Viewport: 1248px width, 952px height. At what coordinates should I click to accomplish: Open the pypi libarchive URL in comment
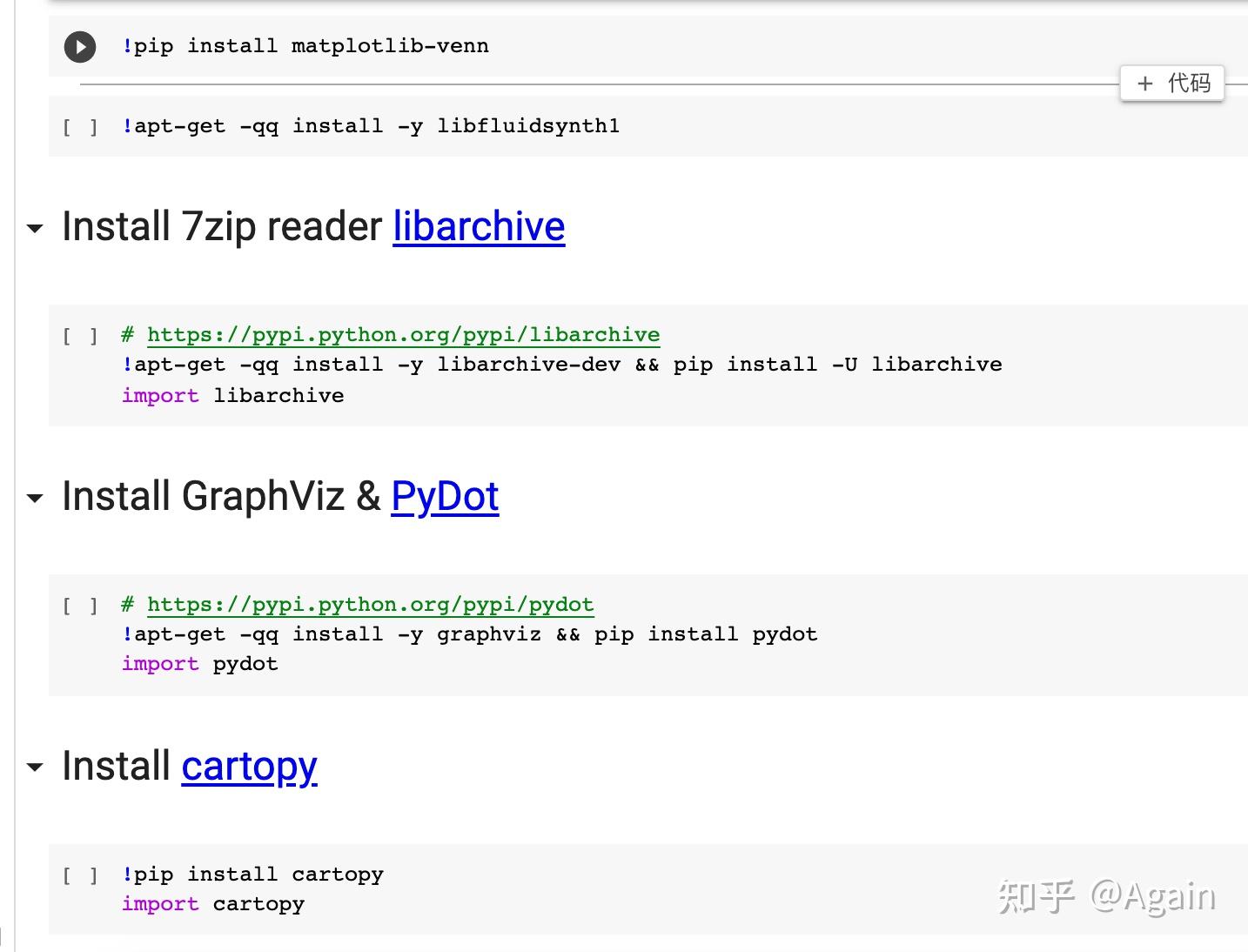403,335
